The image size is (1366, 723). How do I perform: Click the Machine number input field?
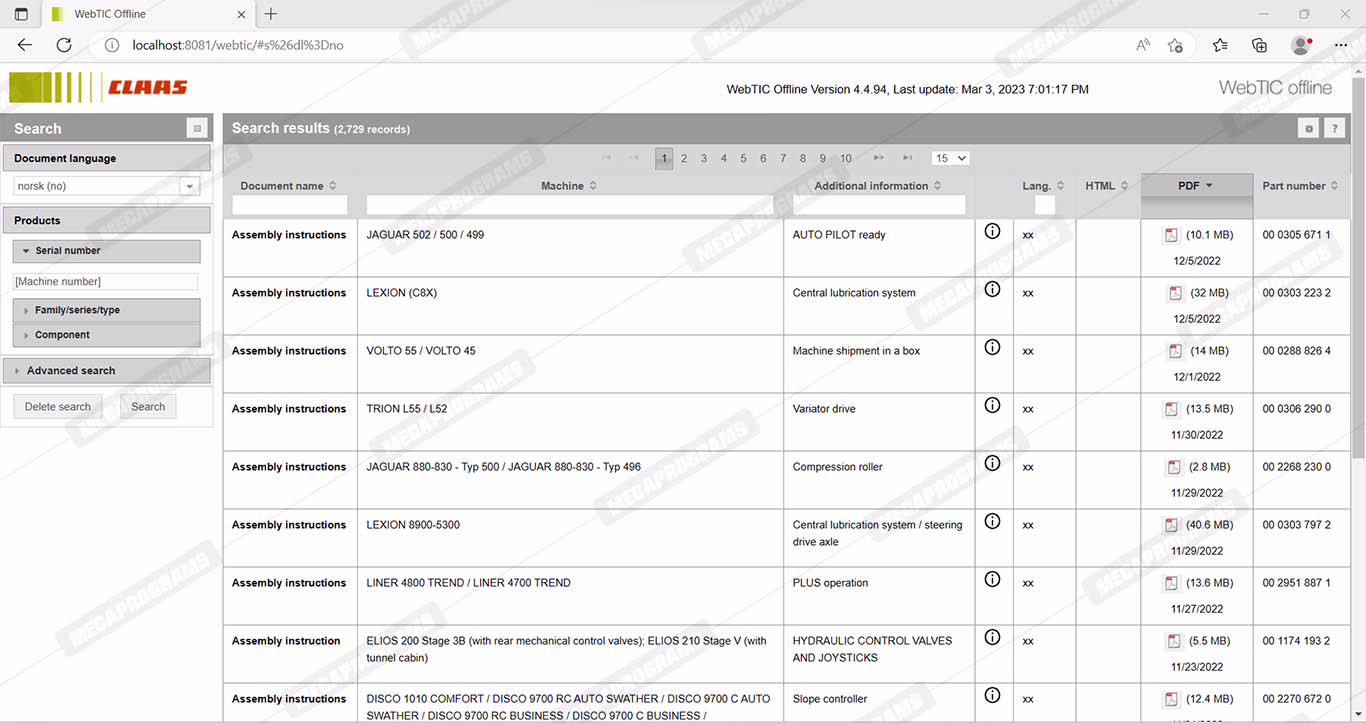tap(105, 282)
